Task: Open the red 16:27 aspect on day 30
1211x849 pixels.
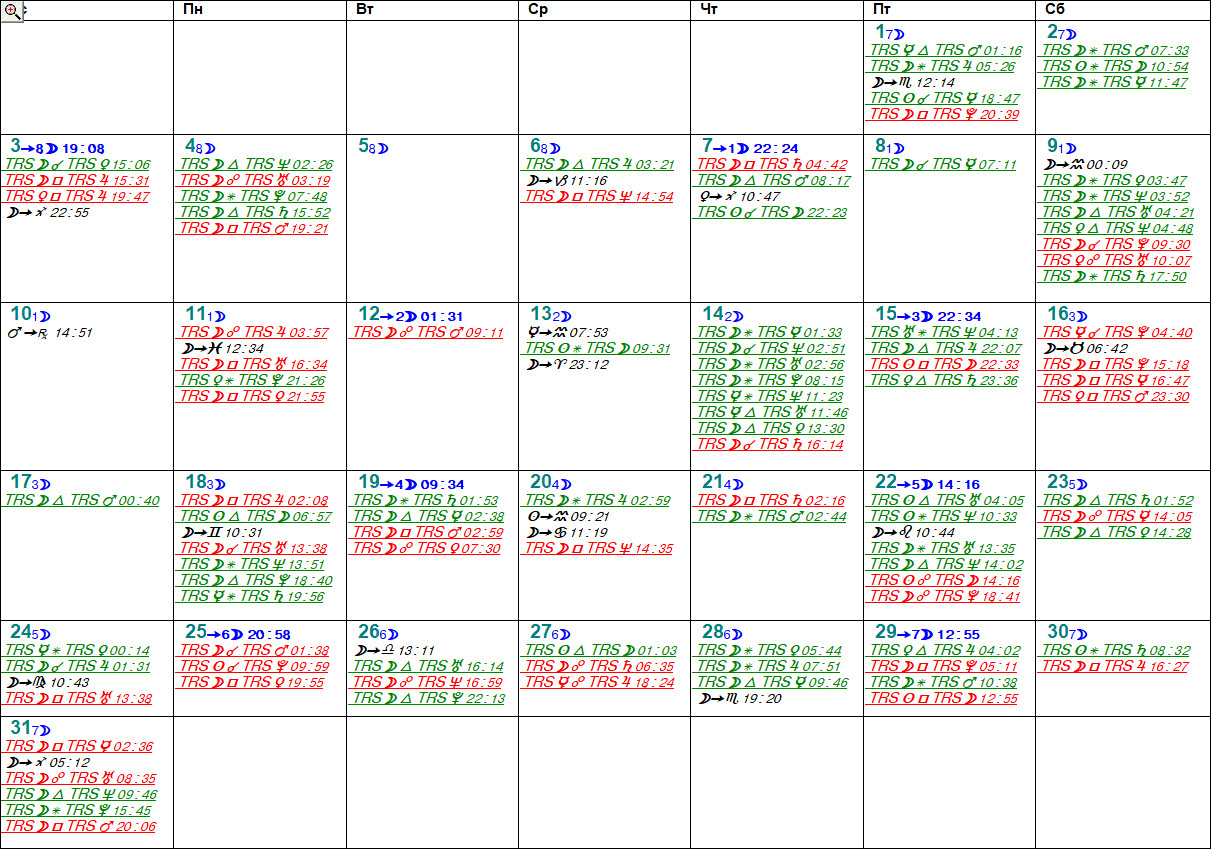Action: coord(1115,667)
